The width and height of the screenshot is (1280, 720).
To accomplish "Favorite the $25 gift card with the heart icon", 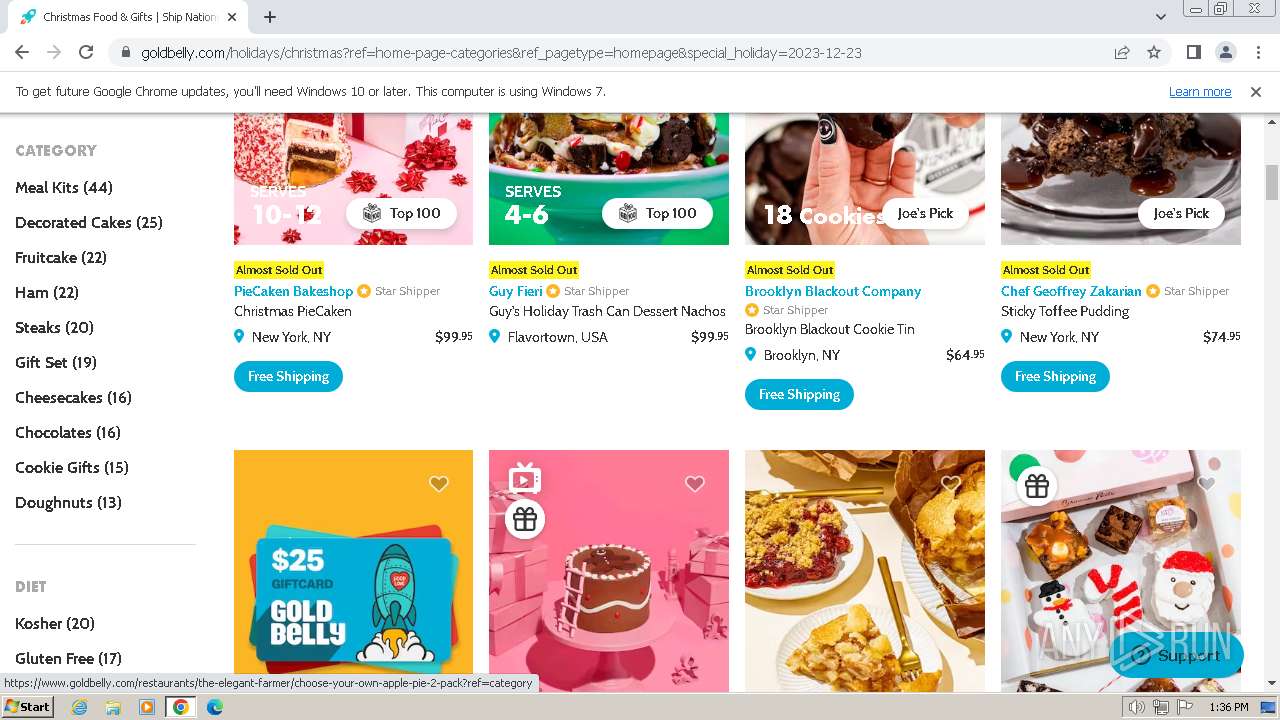I will pos(439,484).
